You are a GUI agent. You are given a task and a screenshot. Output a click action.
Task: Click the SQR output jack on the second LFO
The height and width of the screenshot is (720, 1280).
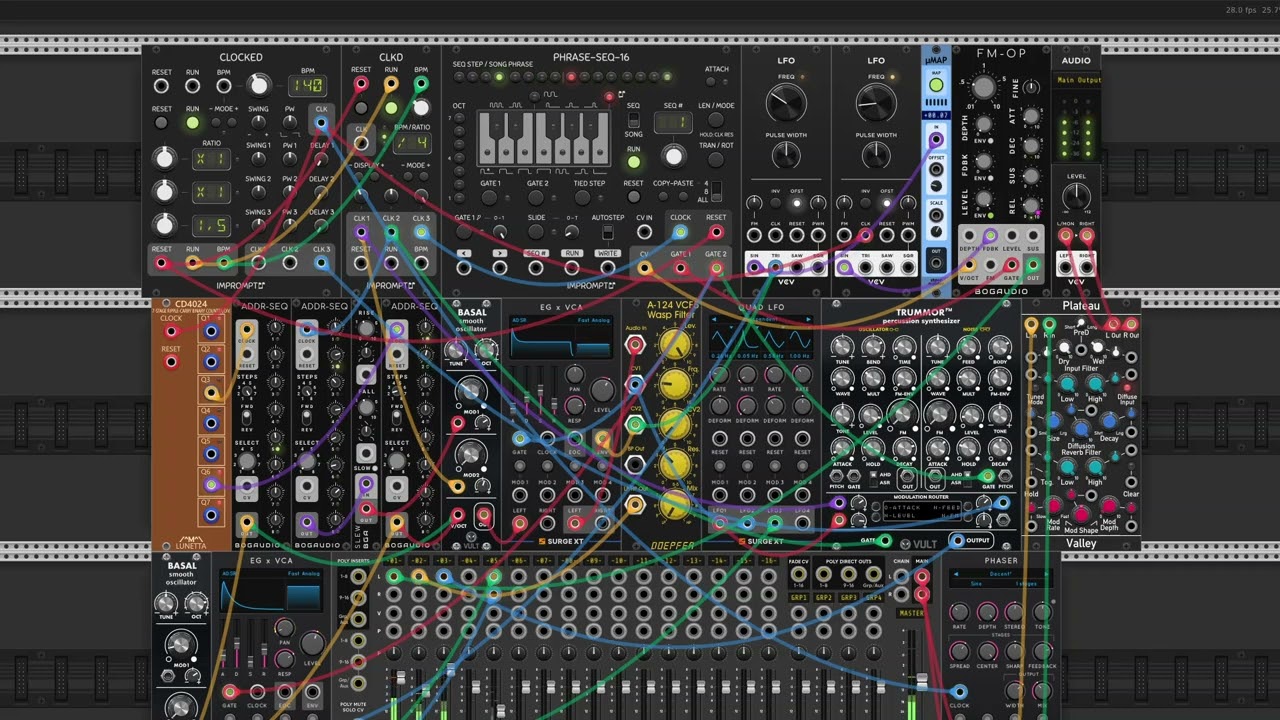(909, 267)
